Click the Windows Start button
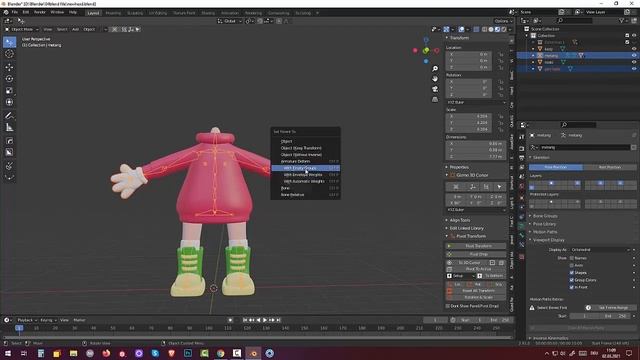Image resolution: width=640 pixels, height=360 pixels. point(7,353)
